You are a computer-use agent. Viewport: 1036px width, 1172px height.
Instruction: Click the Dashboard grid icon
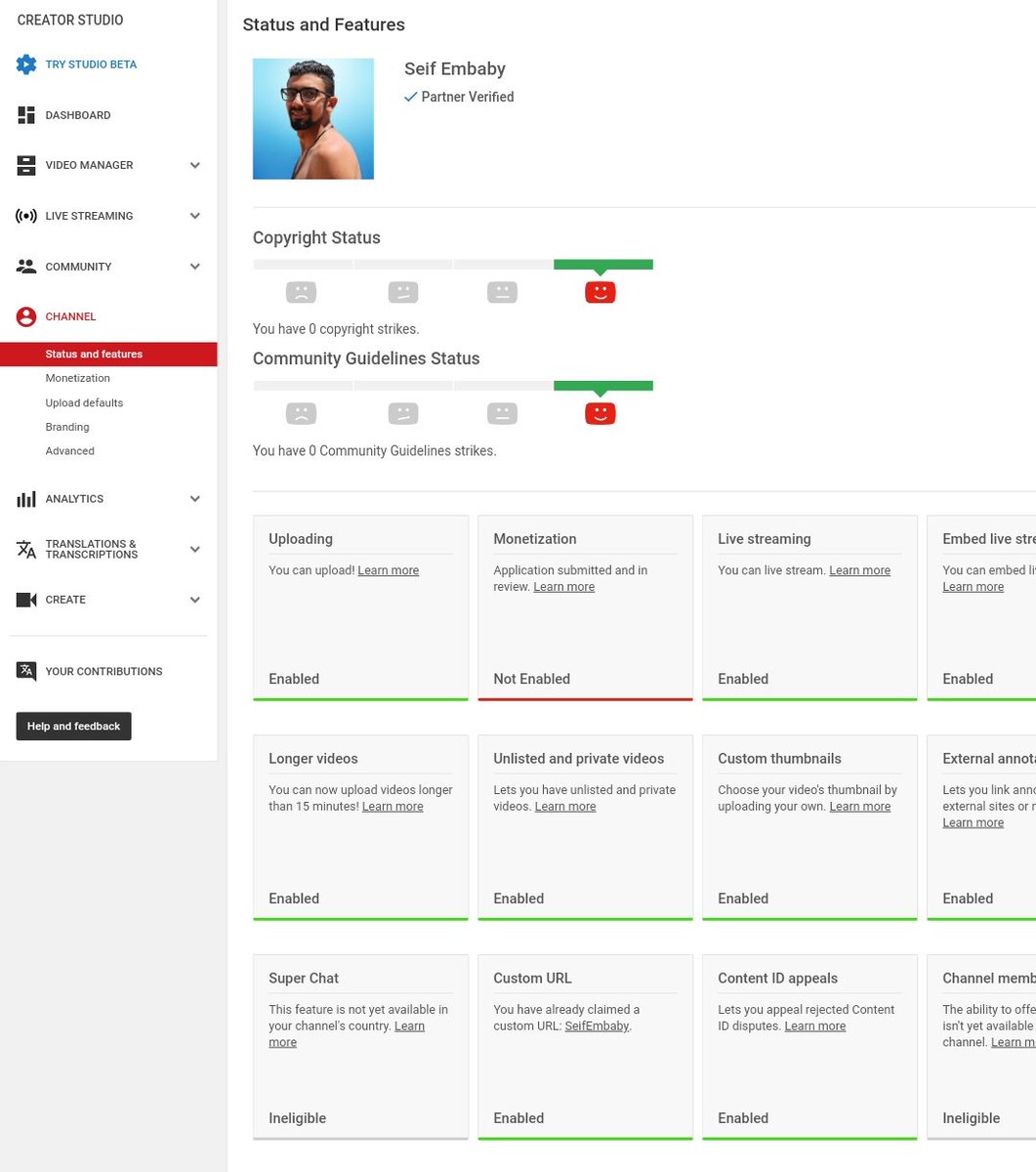point(26,115)
